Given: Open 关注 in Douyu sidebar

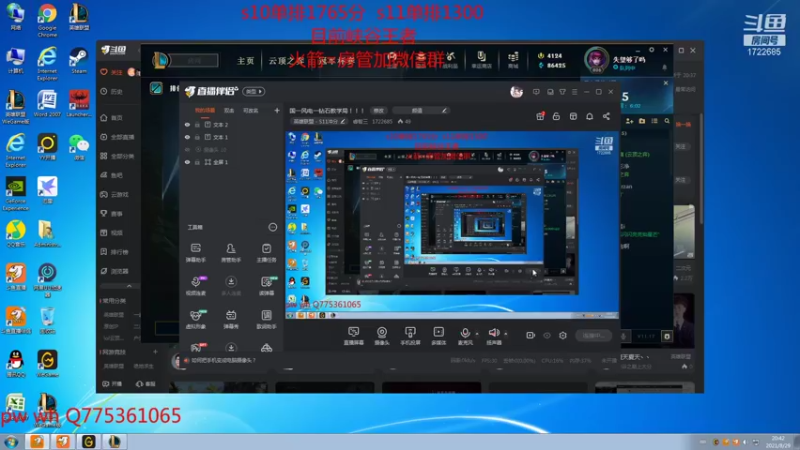Looking at the screenshot, I should [112, 72].
